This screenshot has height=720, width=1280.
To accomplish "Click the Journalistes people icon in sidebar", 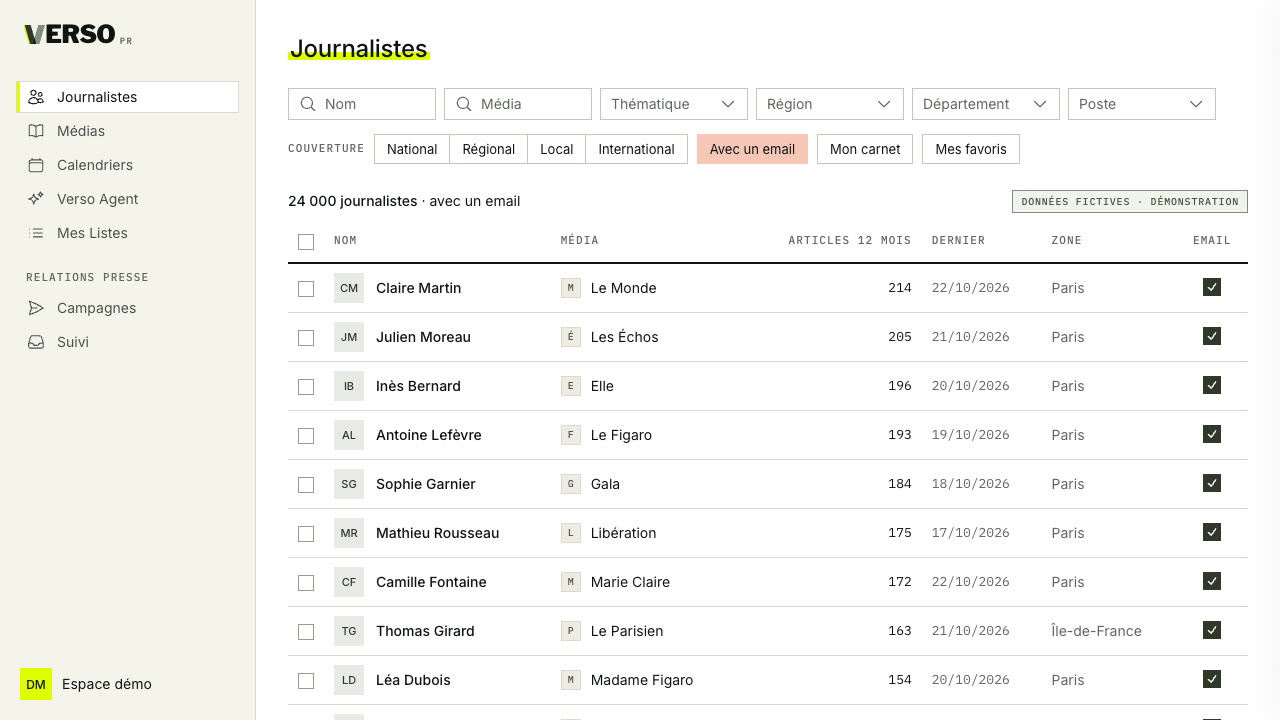I will pos(36,97).
